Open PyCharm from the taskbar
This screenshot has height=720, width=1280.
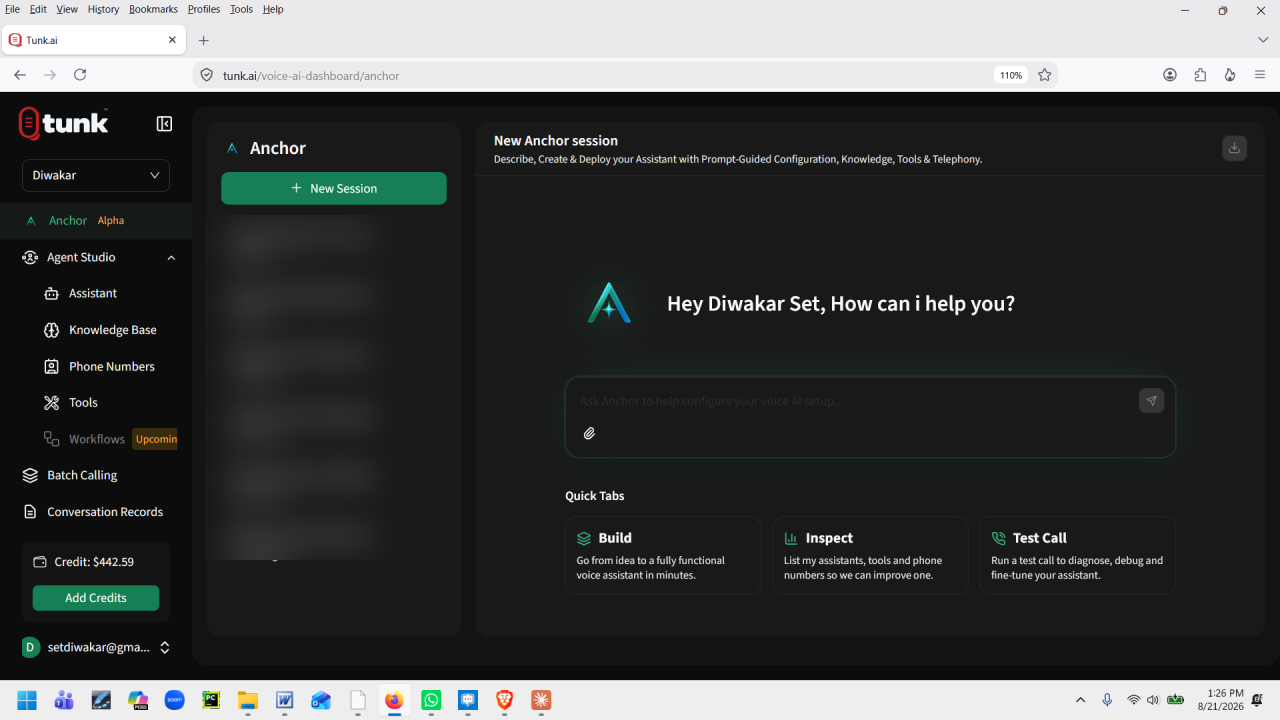211,700
